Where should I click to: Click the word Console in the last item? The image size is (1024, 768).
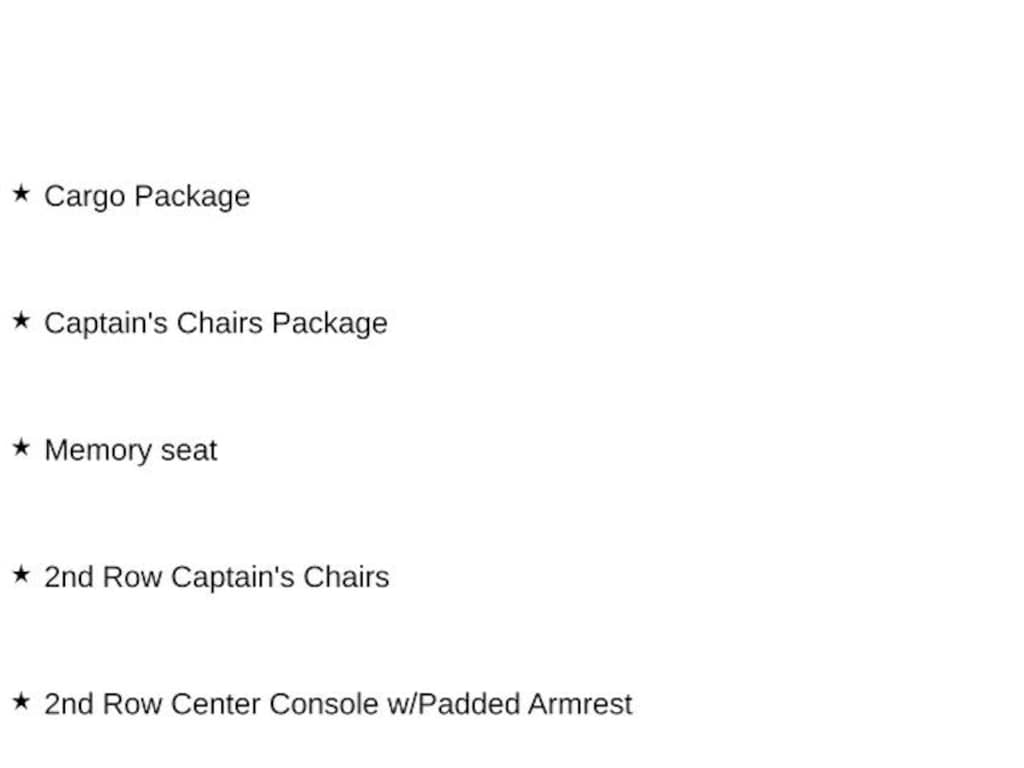tap(324, 704)
